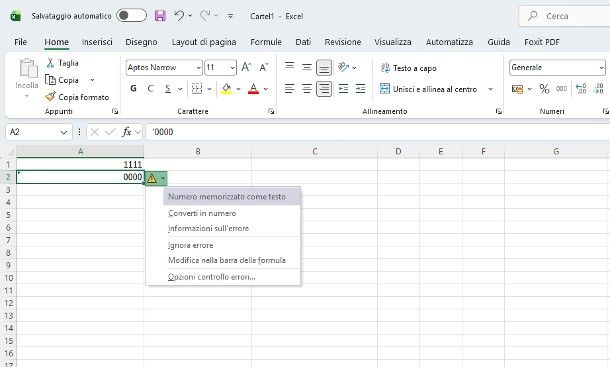
Task: Open the Appunti dialog launcher
Action: (x=115, y=111)
